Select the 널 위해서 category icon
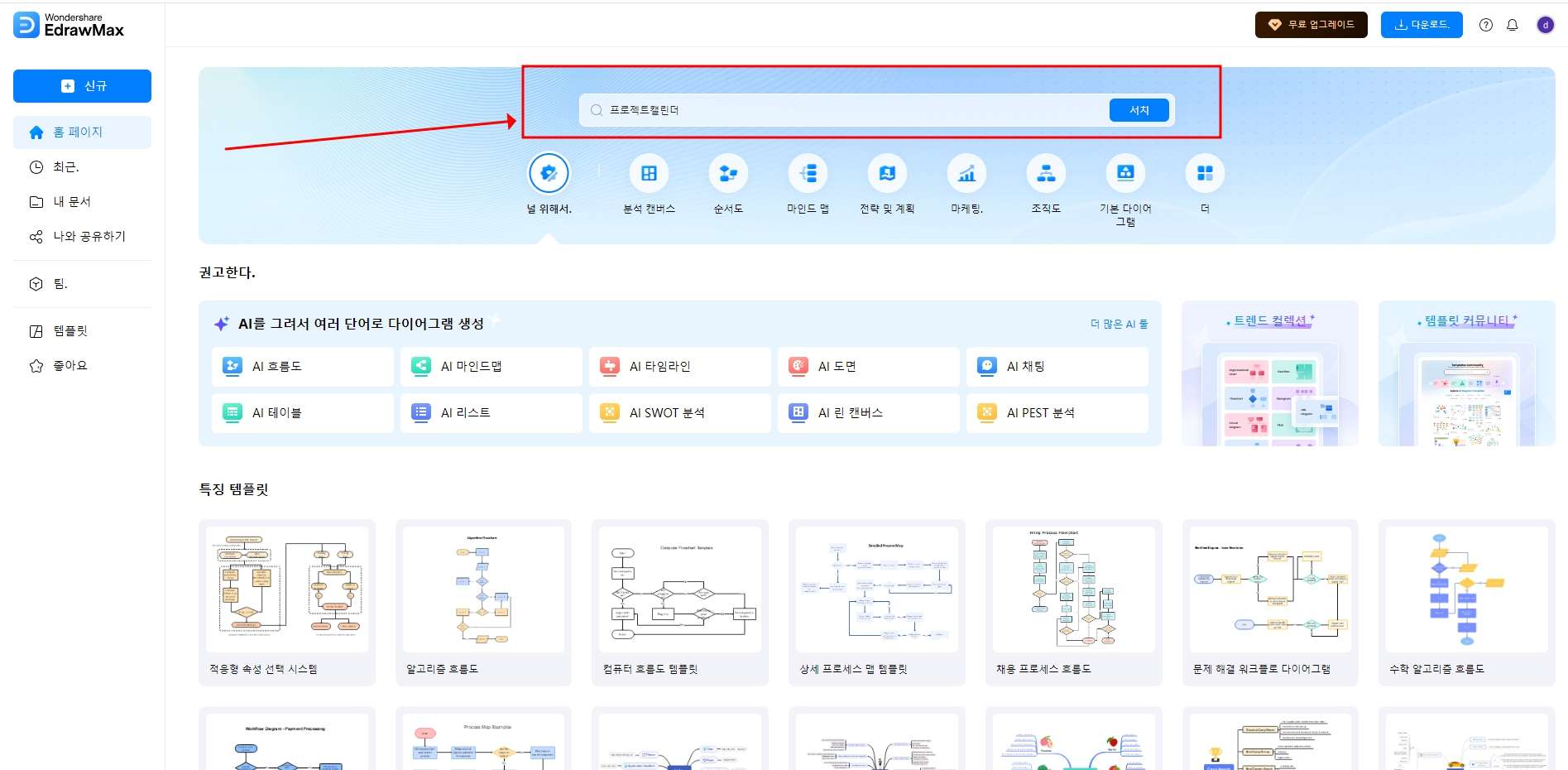 [549, 173]
